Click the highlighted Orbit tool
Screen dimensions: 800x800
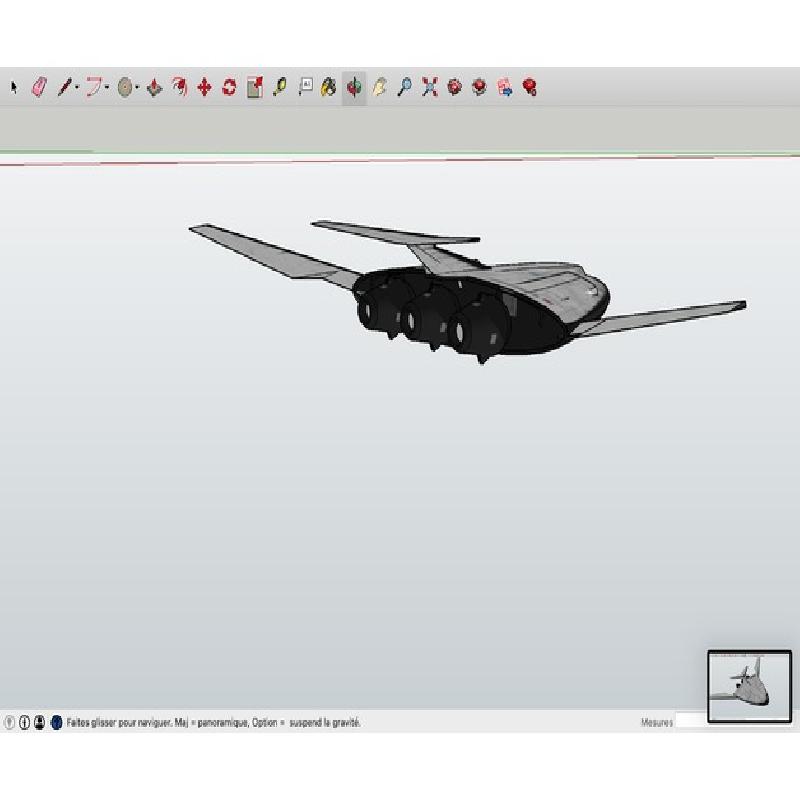coord(354,88)
